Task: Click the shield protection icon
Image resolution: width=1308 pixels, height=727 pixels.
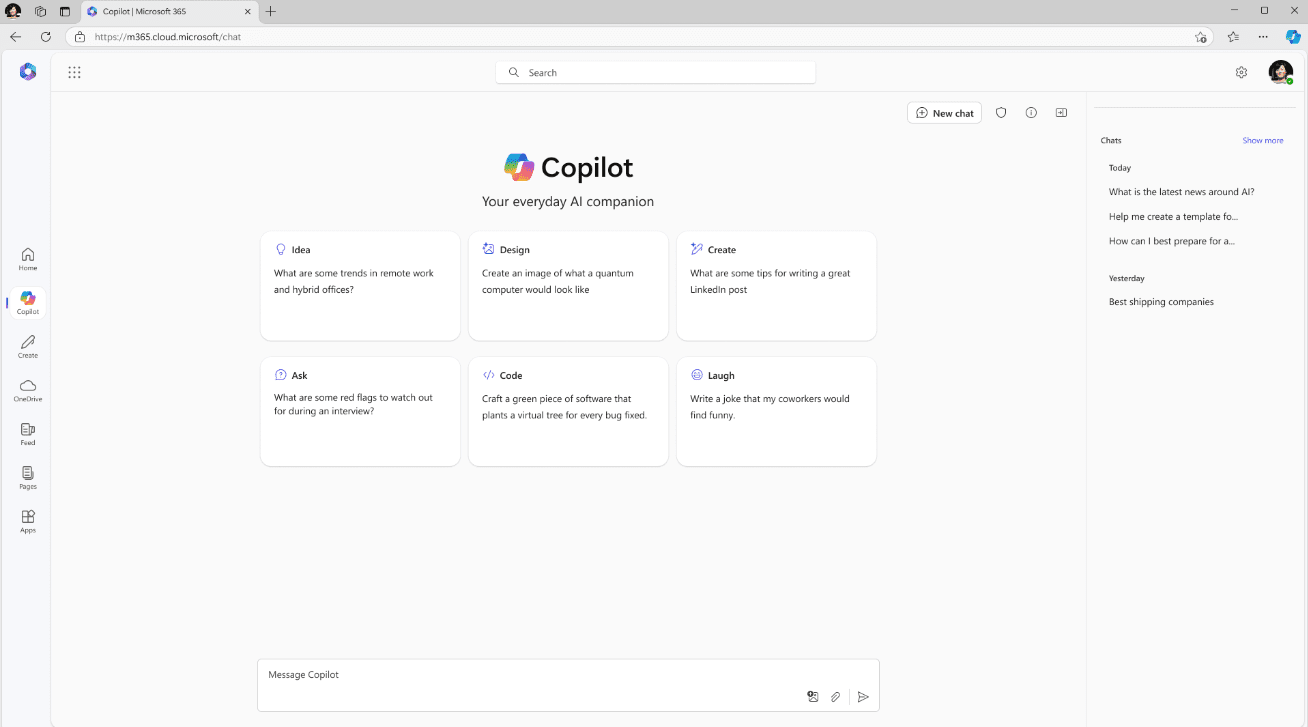Action: pyautogui.click(x=1001, y=113)
